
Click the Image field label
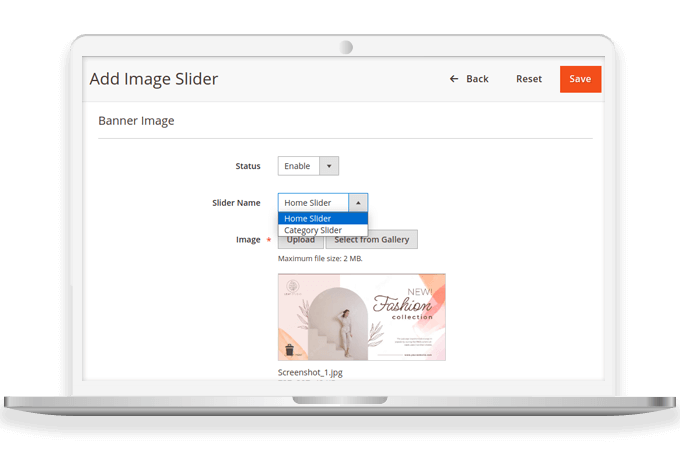[248, 240]
